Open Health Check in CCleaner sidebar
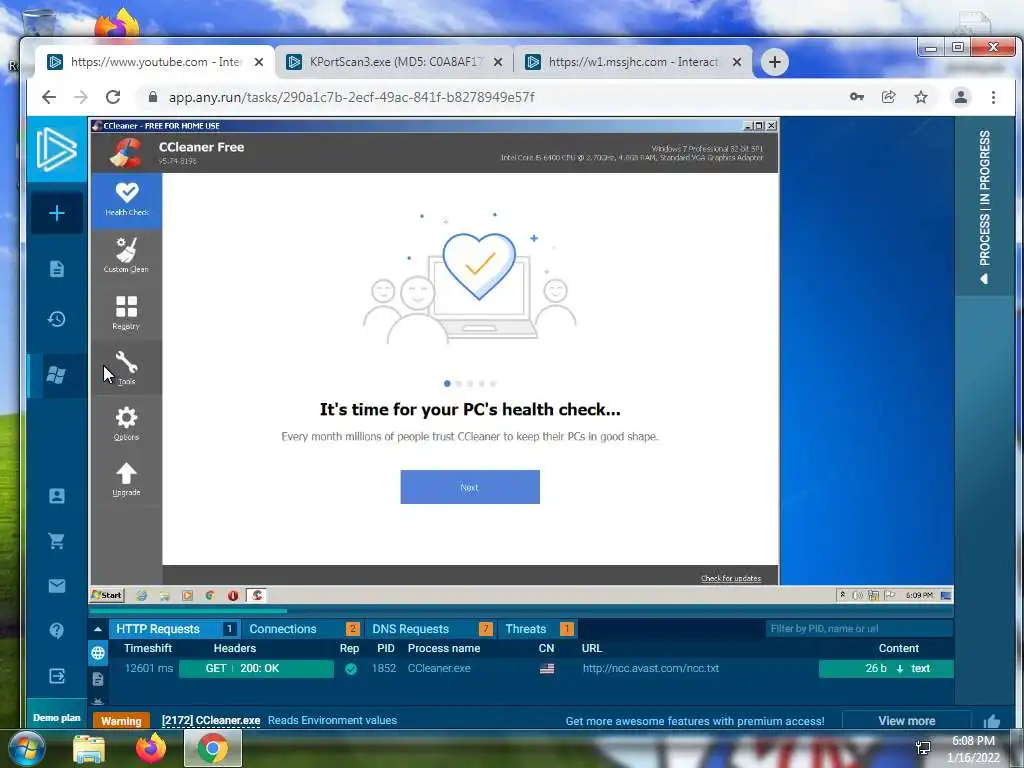1024x768 pixels. pos(127,200)
